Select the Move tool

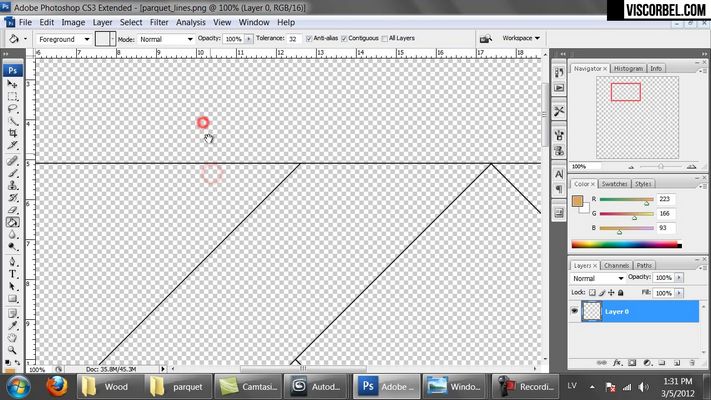tap(12, 84)
